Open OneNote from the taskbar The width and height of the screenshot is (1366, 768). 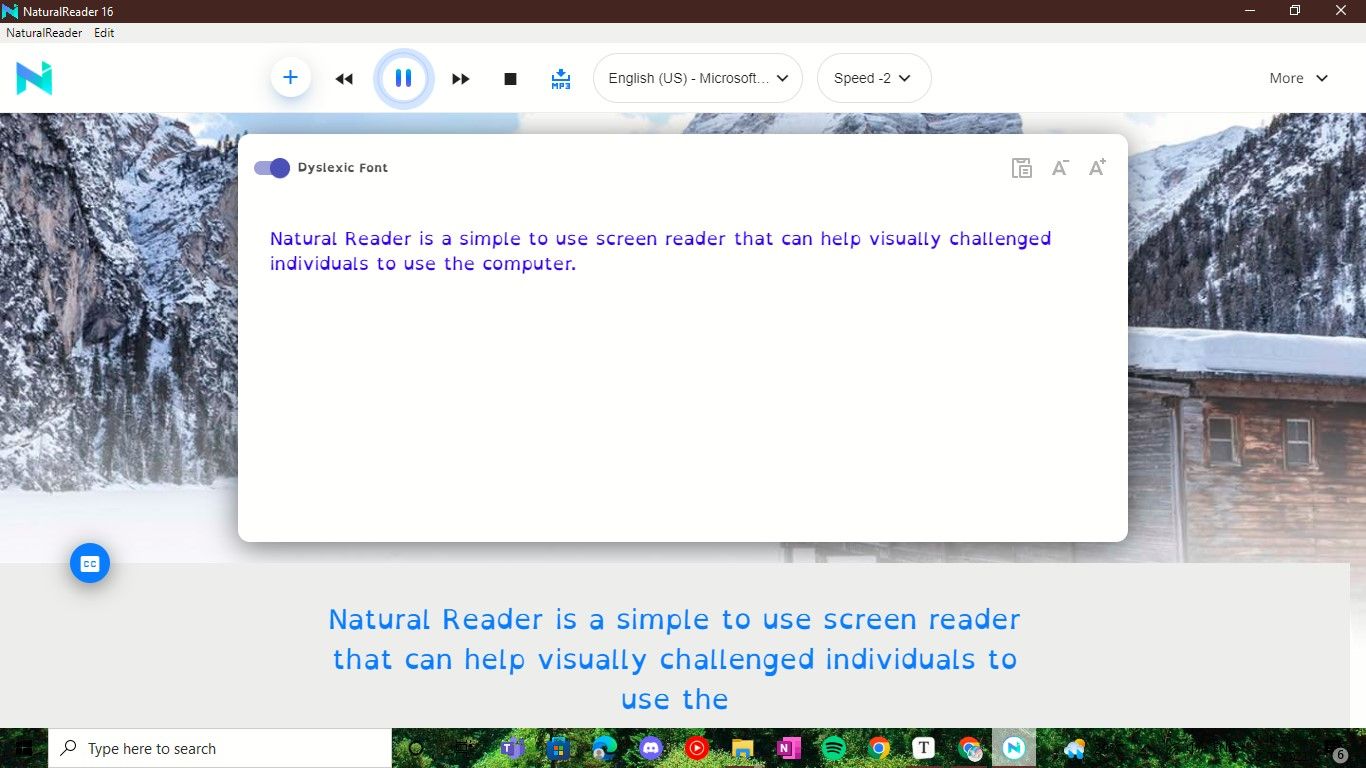click(788, 748)
